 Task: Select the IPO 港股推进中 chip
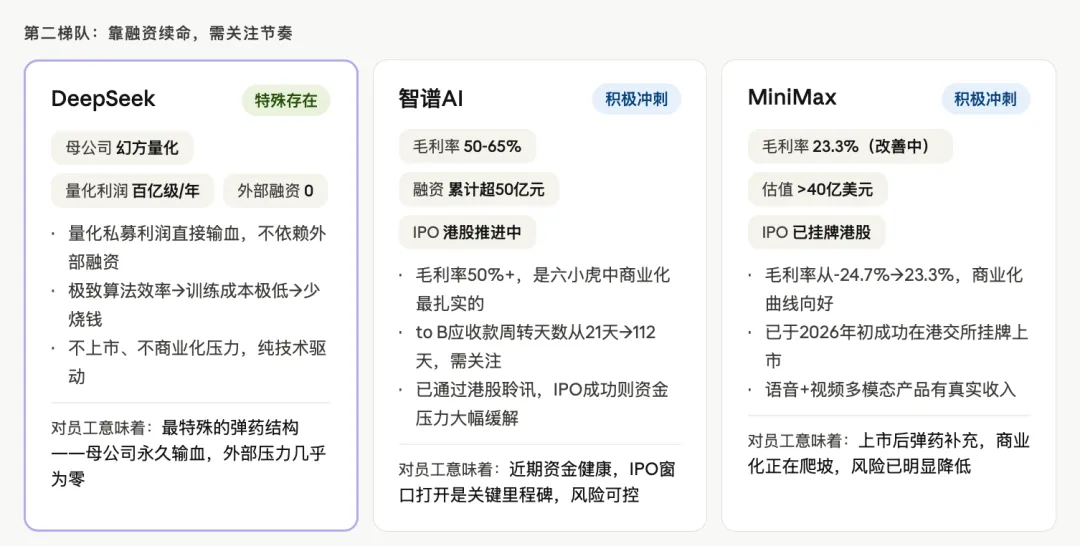(467, 233)
